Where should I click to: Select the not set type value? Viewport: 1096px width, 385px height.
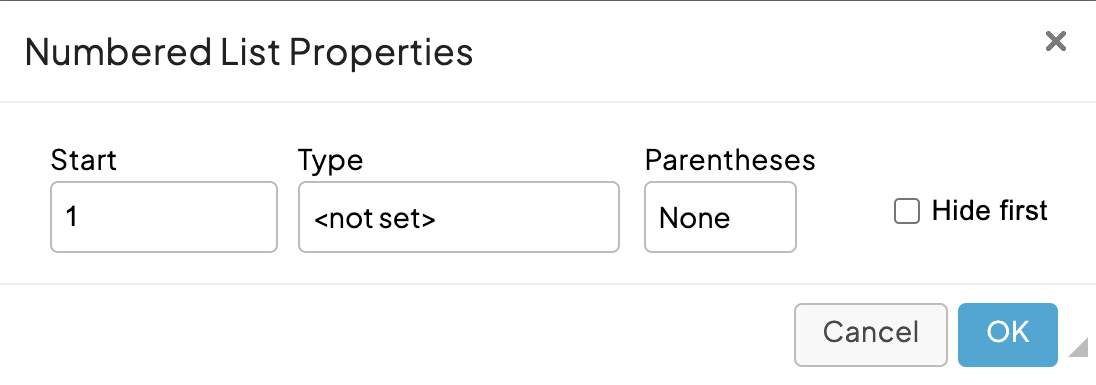pos(375,219)
